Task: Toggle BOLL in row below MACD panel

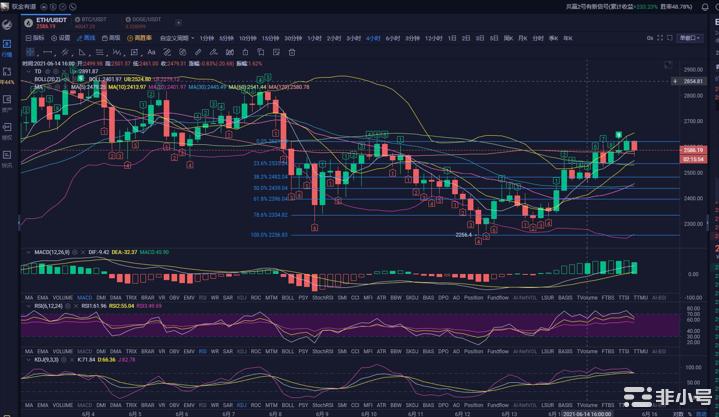Action: pos(288,298)
